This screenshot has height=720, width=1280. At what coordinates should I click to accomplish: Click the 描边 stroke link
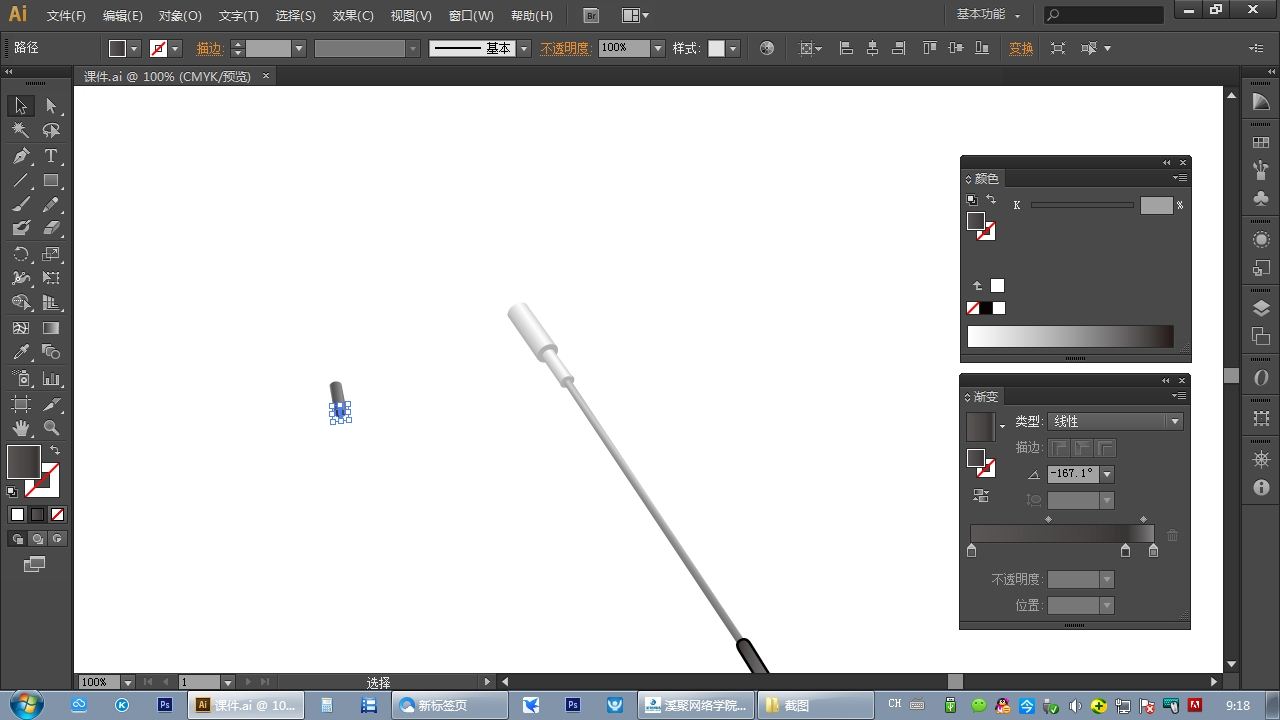point(210,48)
